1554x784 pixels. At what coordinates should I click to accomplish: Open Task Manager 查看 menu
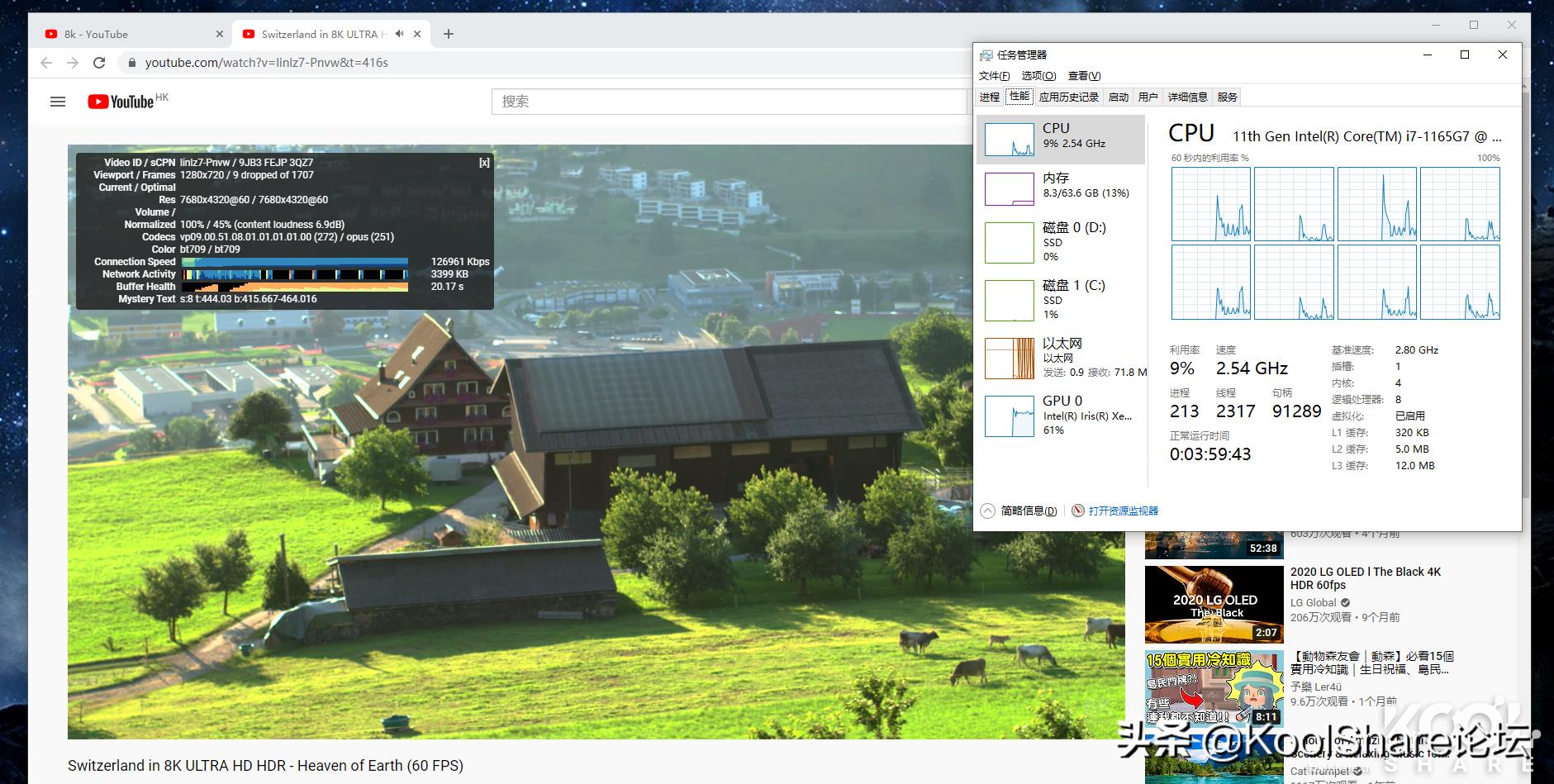tap(1084, 76)
